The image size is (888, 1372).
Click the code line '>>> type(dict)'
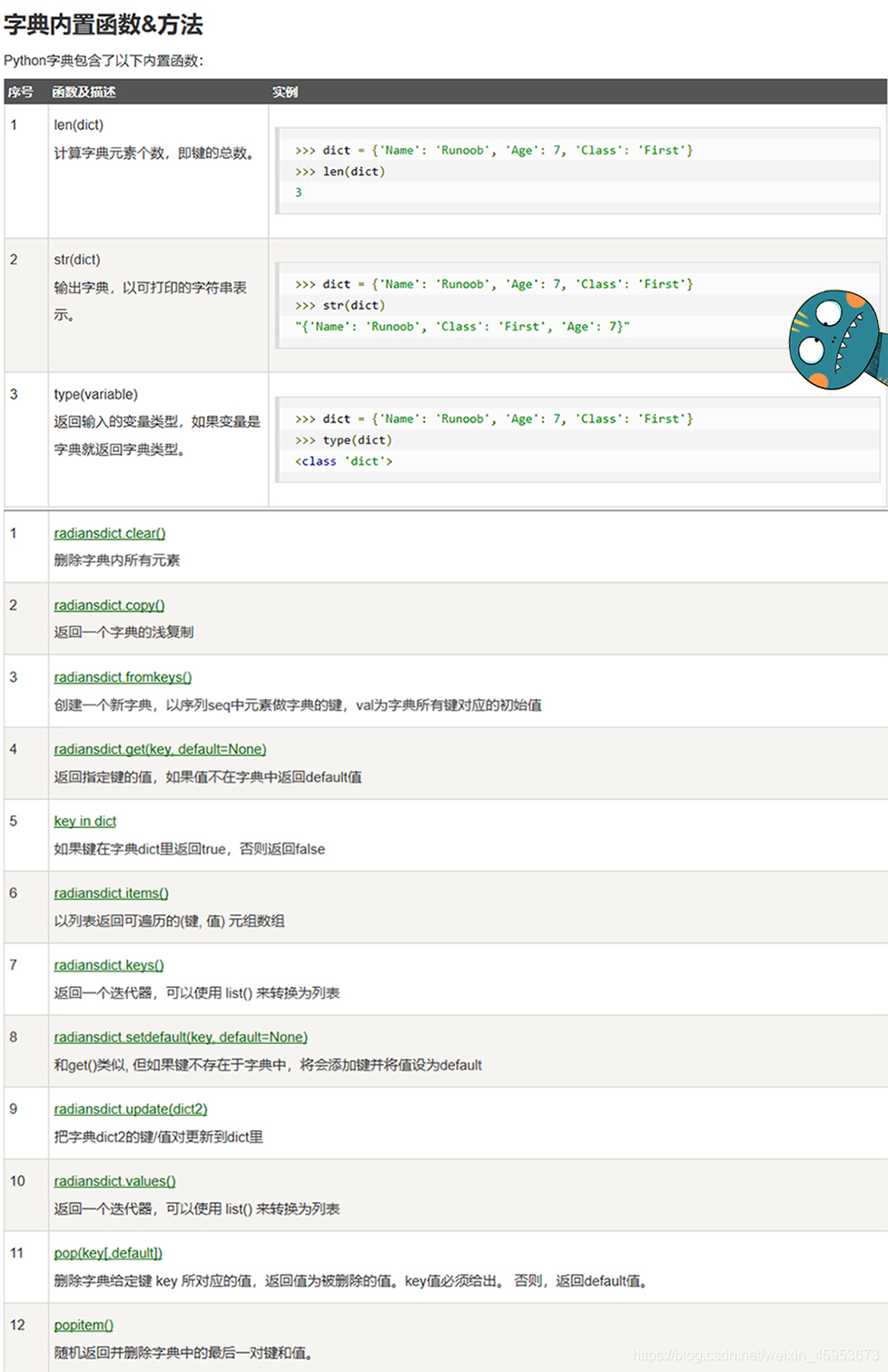click(x=344, y=439)
